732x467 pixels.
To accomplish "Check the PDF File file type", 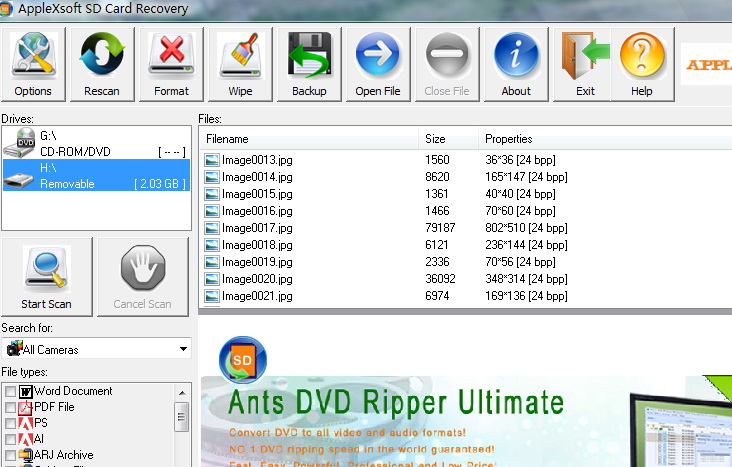I will click(10, 407).
